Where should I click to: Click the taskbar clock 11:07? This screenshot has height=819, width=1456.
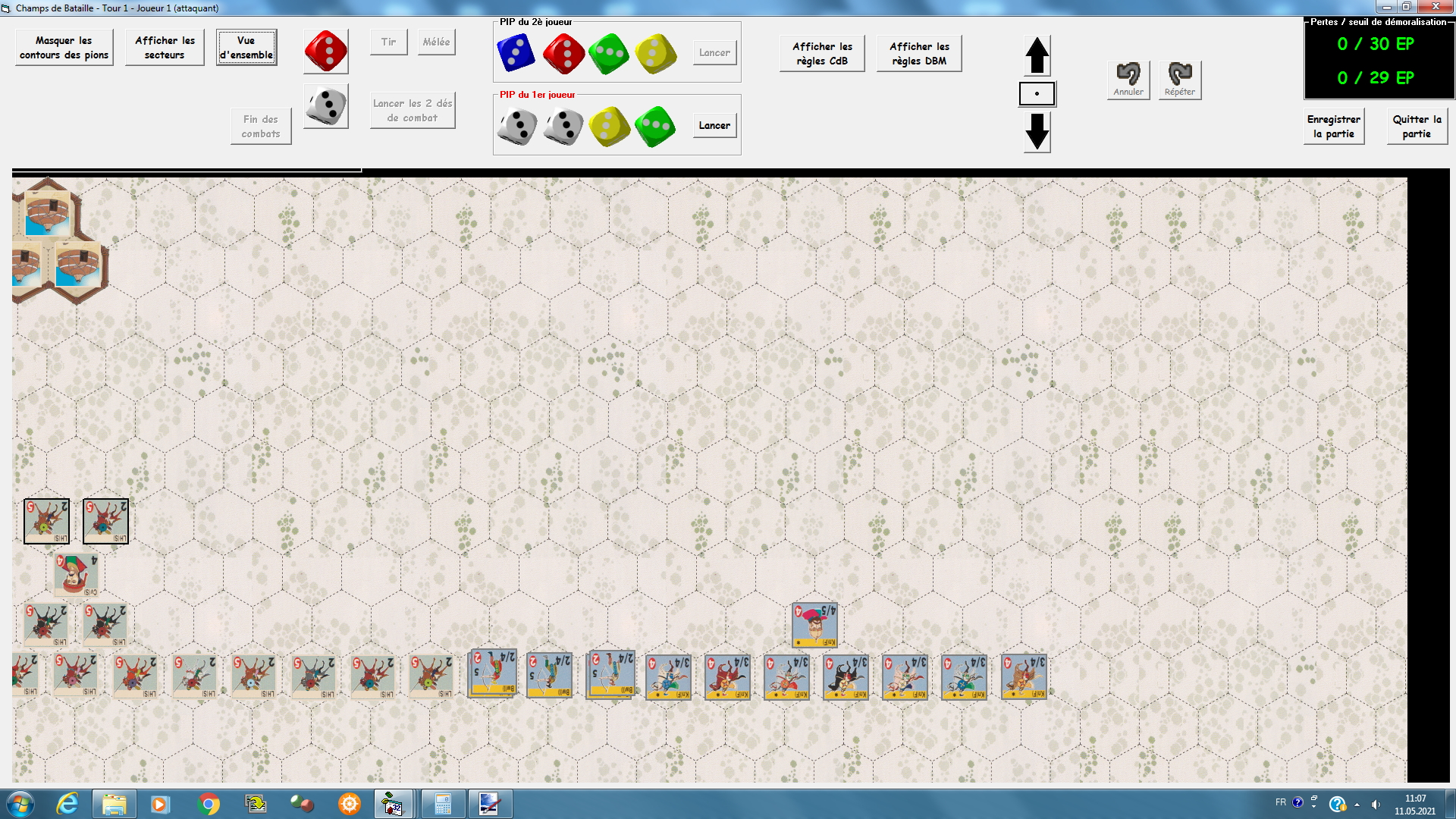[x=1415, y=799]
